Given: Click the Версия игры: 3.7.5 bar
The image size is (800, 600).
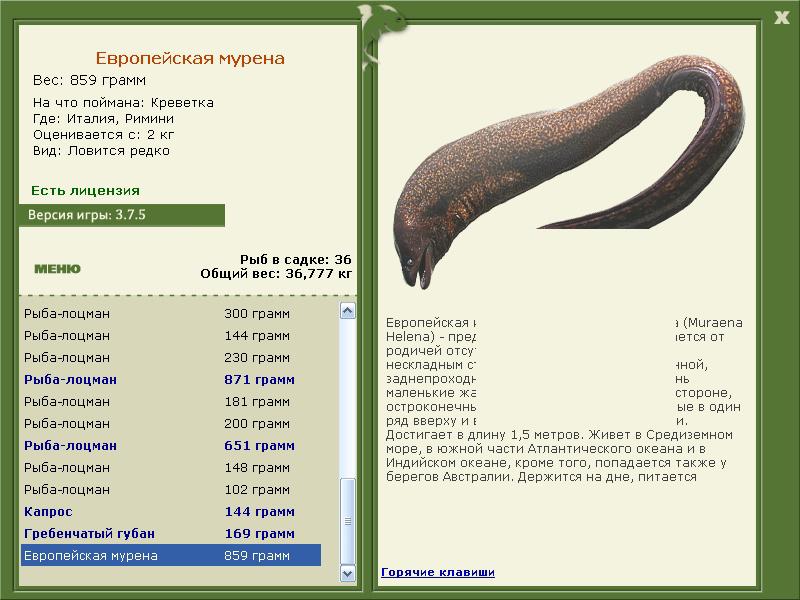Looking at the screenshot, I should [x=122, y=215].
